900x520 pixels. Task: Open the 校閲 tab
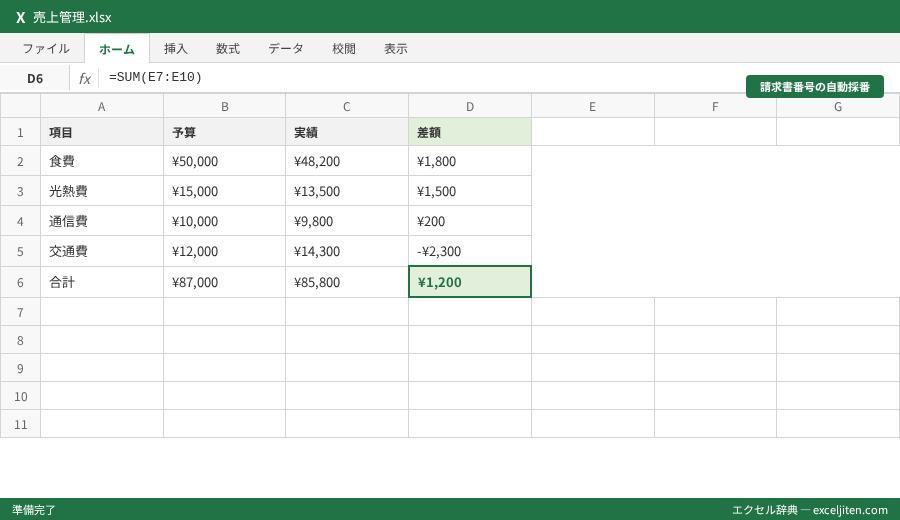344,49
